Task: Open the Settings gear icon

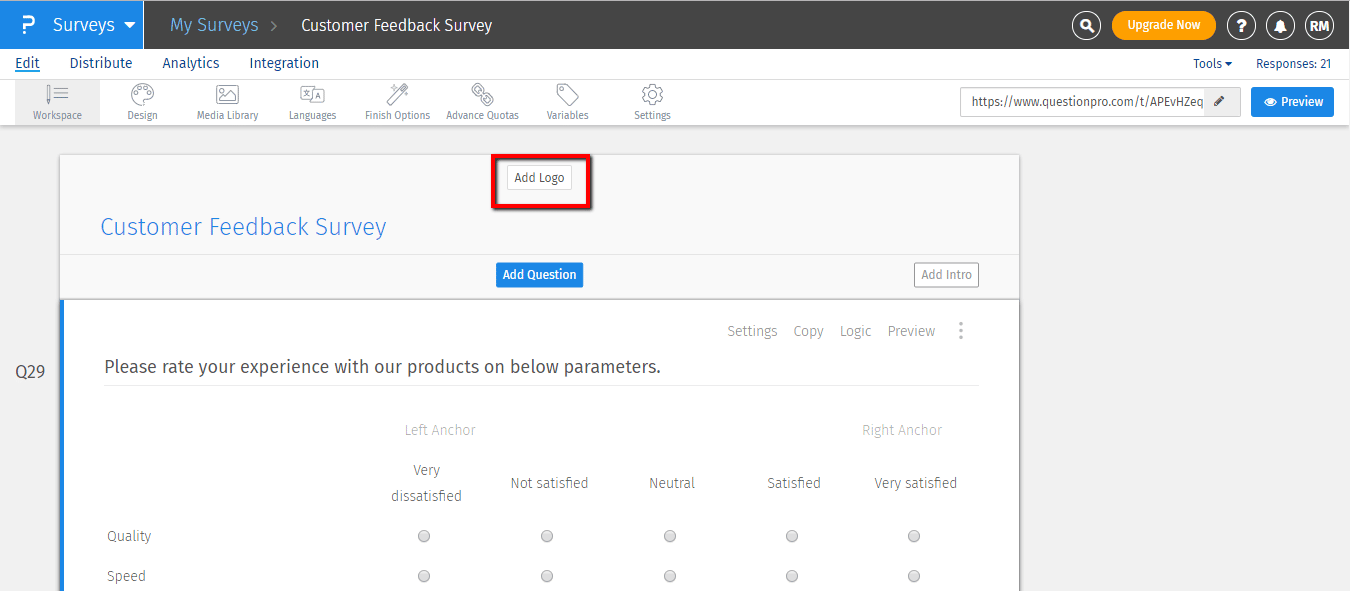Action: tap(652, 95)
